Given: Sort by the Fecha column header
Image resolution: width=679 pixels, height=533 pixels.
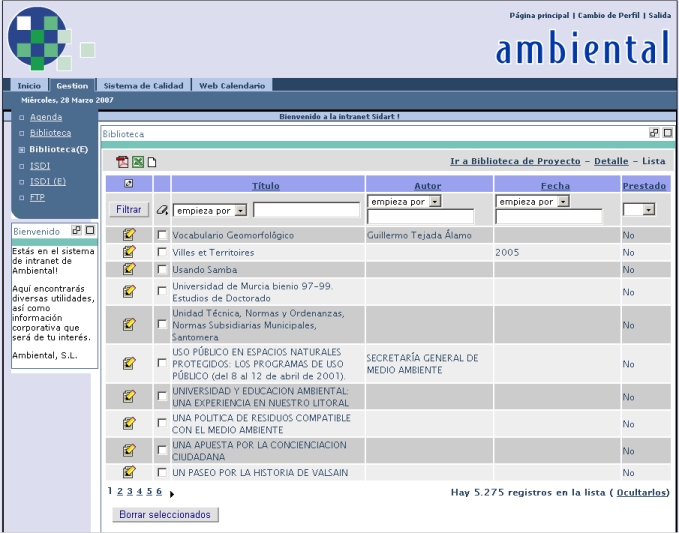Looking at the screenshot, I should 556,186.
